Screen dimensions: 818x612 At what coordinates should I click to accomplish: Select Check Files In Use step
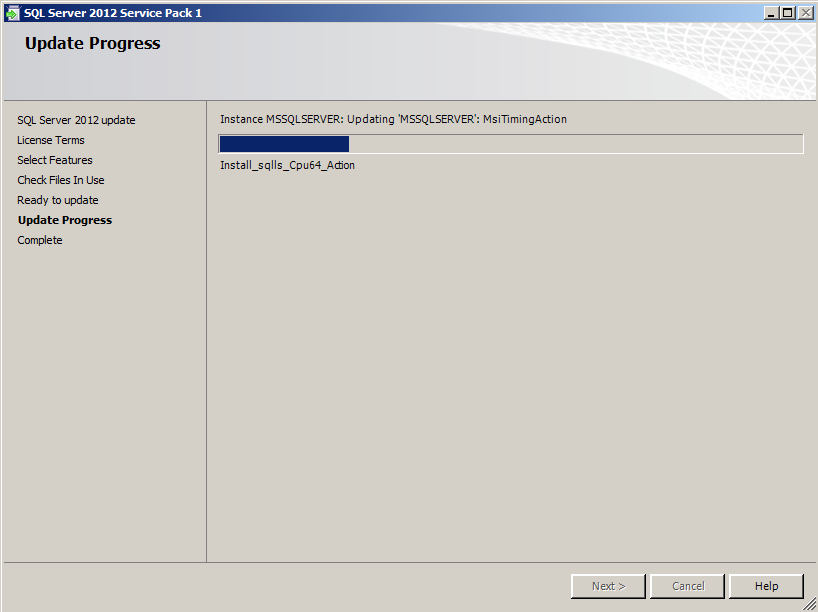(x=61, y=180)
